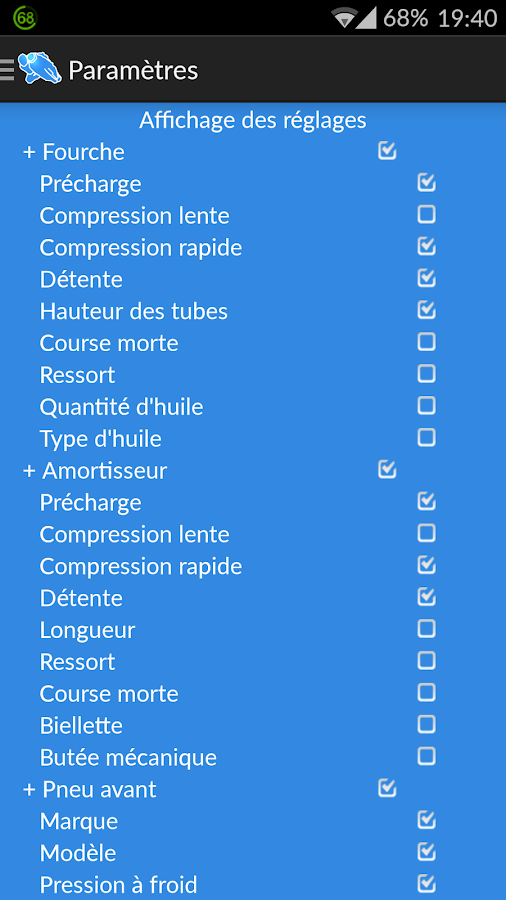Tap the Affichage des réglages heading
The image size is (506, 900).
tap(252, 121)
